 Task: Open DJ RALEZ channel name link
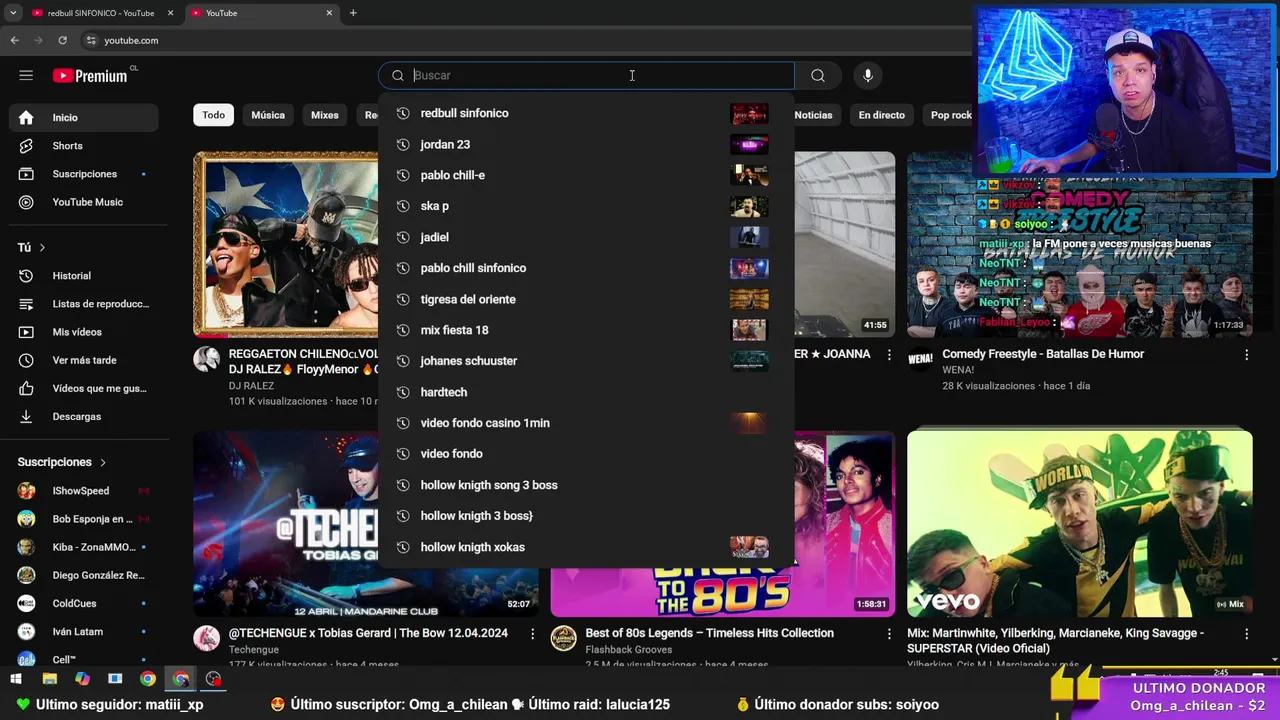[251, 386]
